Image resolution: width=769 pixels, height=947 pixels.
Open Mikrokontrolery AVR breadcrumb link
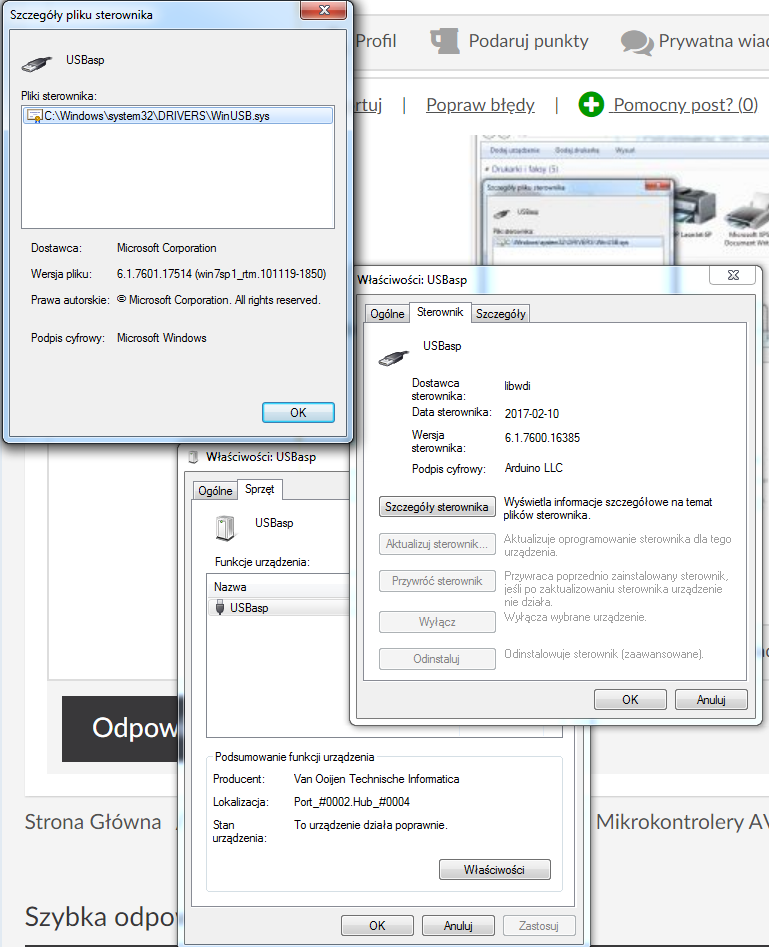pyautogui.click(x=682, y=821)
